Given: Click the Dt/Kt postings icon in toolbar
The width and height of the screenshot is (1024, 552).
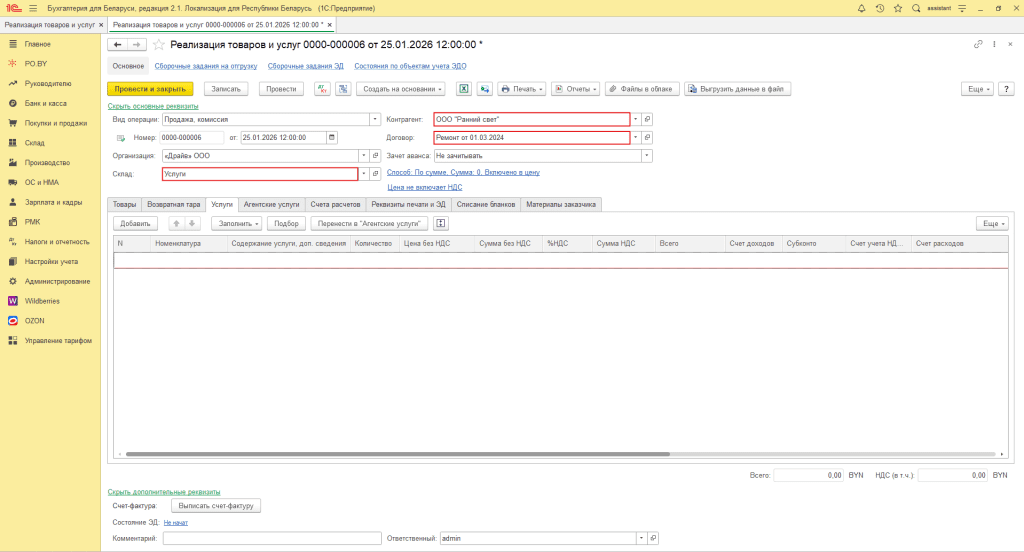Looking at the screenshot, I should 322,89.
